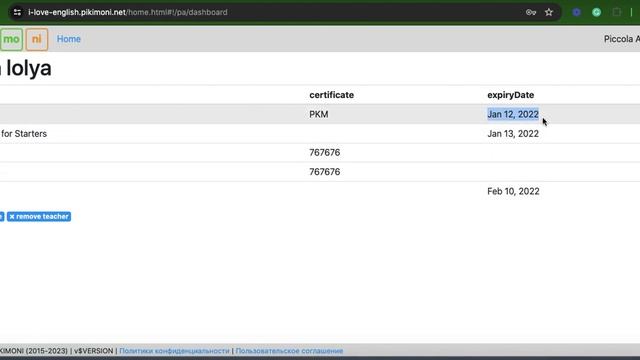The width and height of the screenshot is (640, 360).
Task: Click the first 767676 certificate value
Action: [324, 153]
